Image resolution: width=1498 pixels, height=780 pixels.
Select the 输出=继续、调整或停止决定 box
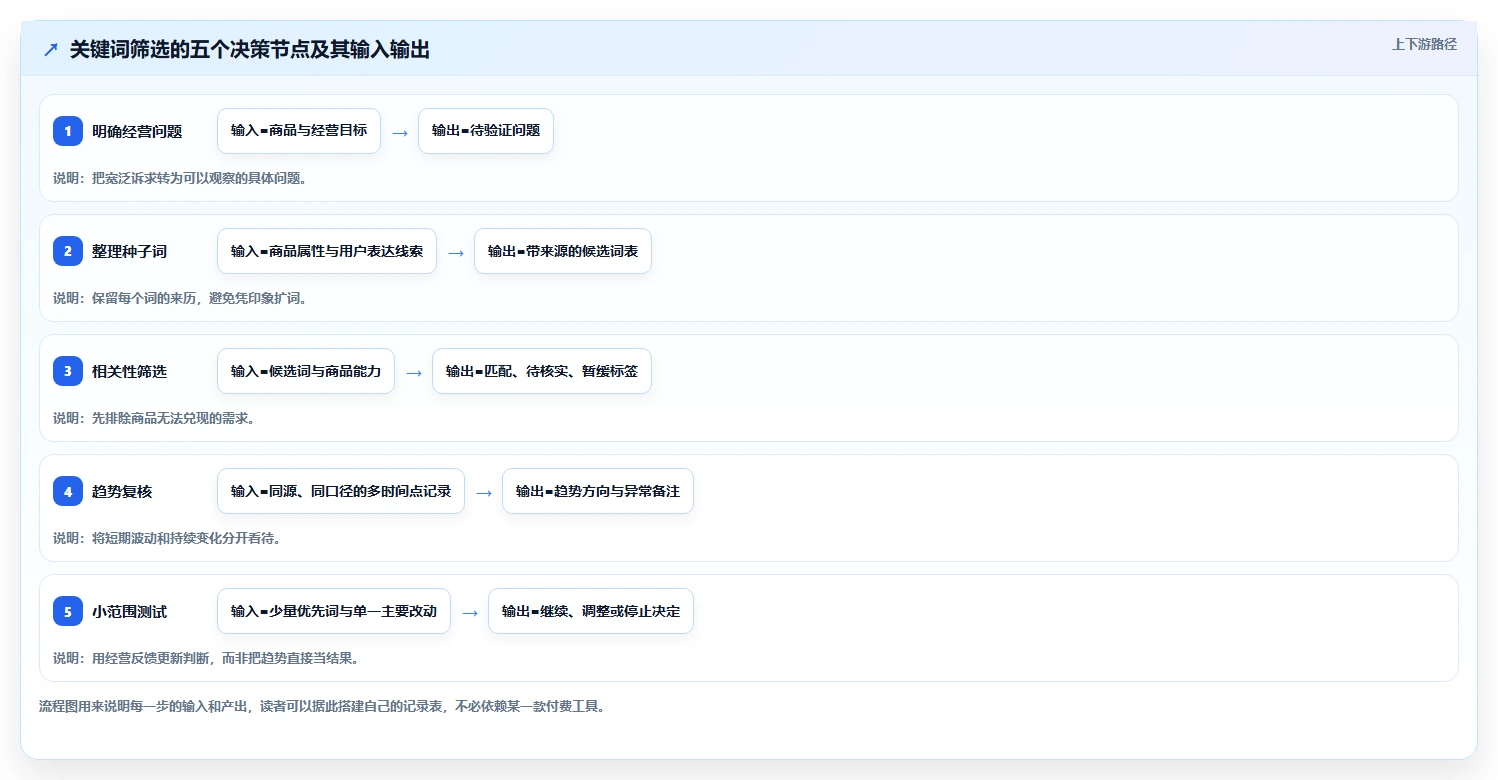click(591, 611)
